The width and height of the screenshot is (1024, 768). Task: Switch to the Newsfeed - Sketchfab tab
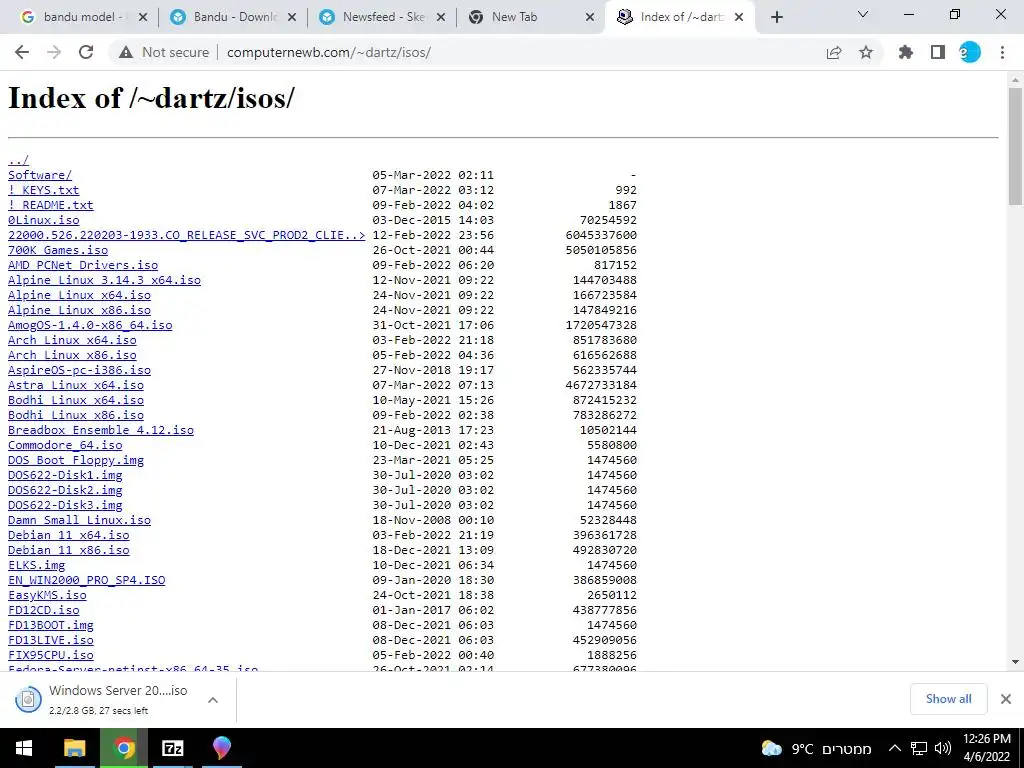point(381,17)
